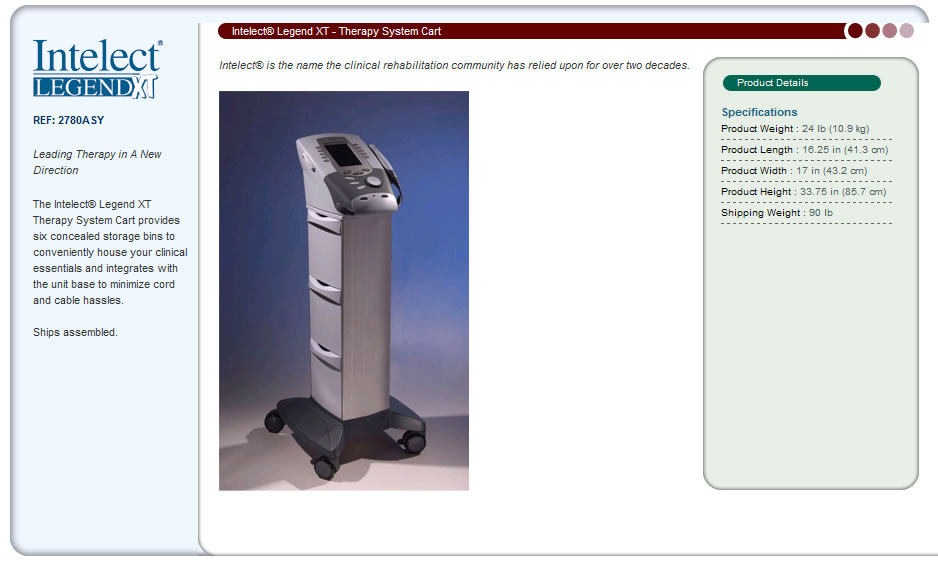Click the Shipping Weight 90 lb row
Screen dimensions: 938x568
click(x=806, y=213)
